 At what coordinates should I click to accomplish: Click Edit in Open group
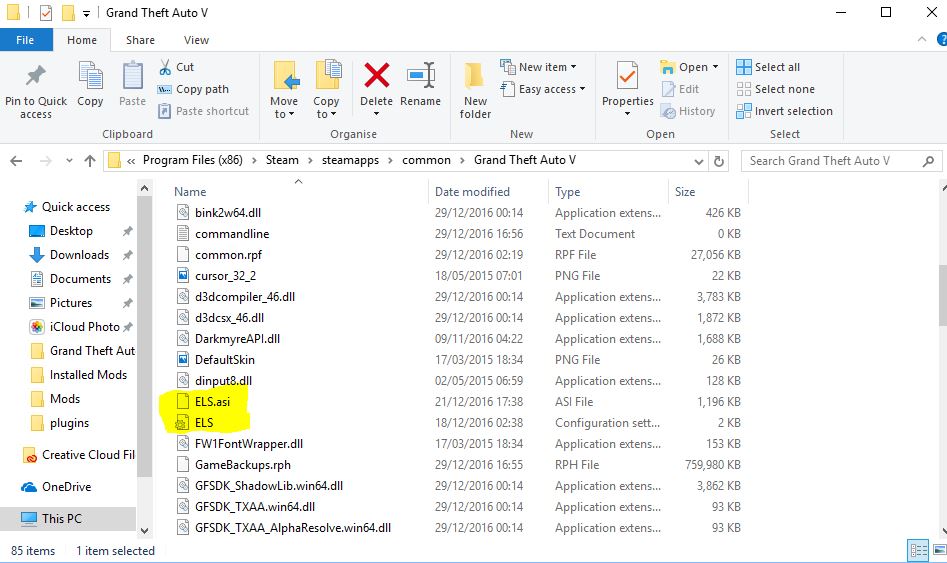point(681,89)
